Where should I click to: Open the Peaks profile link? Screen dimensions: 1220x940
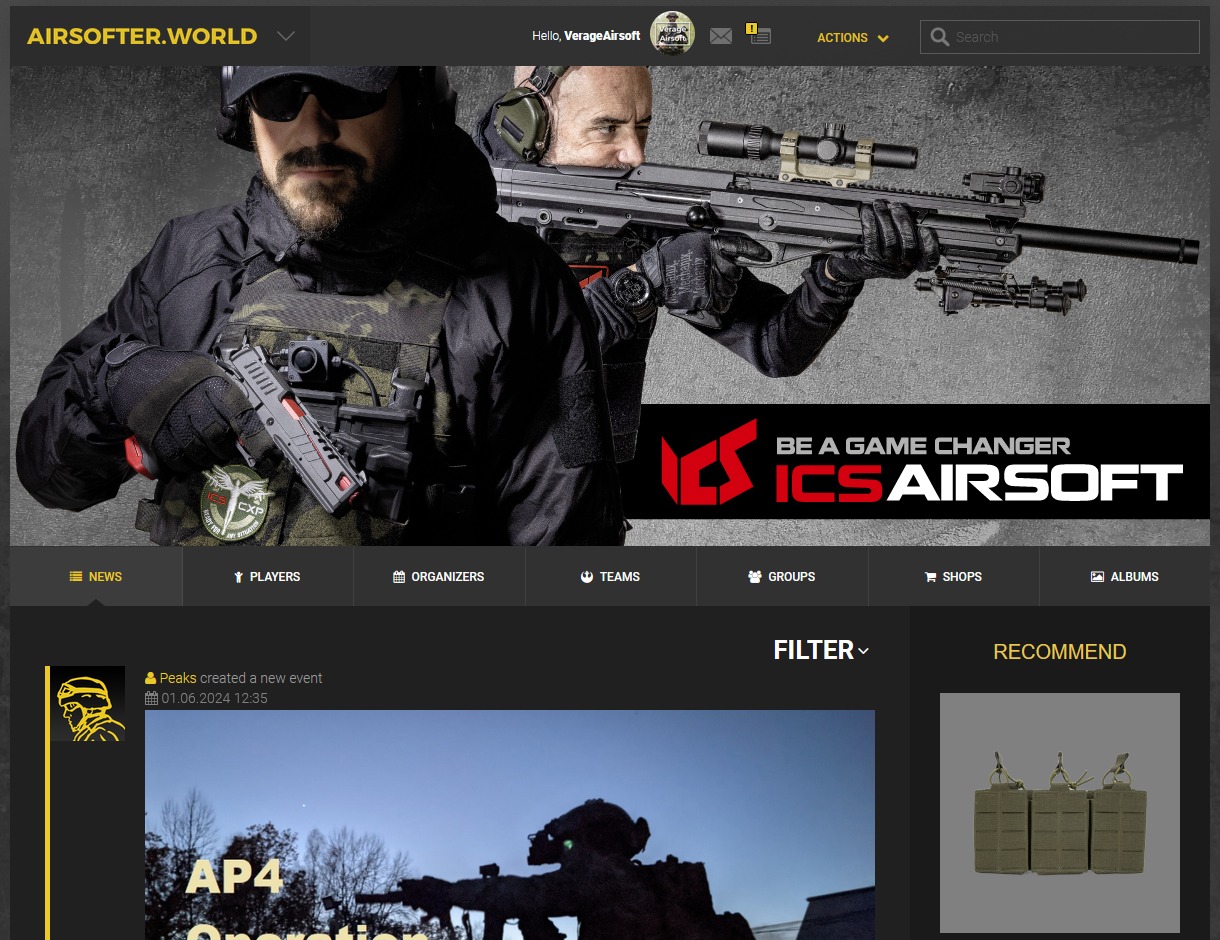tap(178, 678)
